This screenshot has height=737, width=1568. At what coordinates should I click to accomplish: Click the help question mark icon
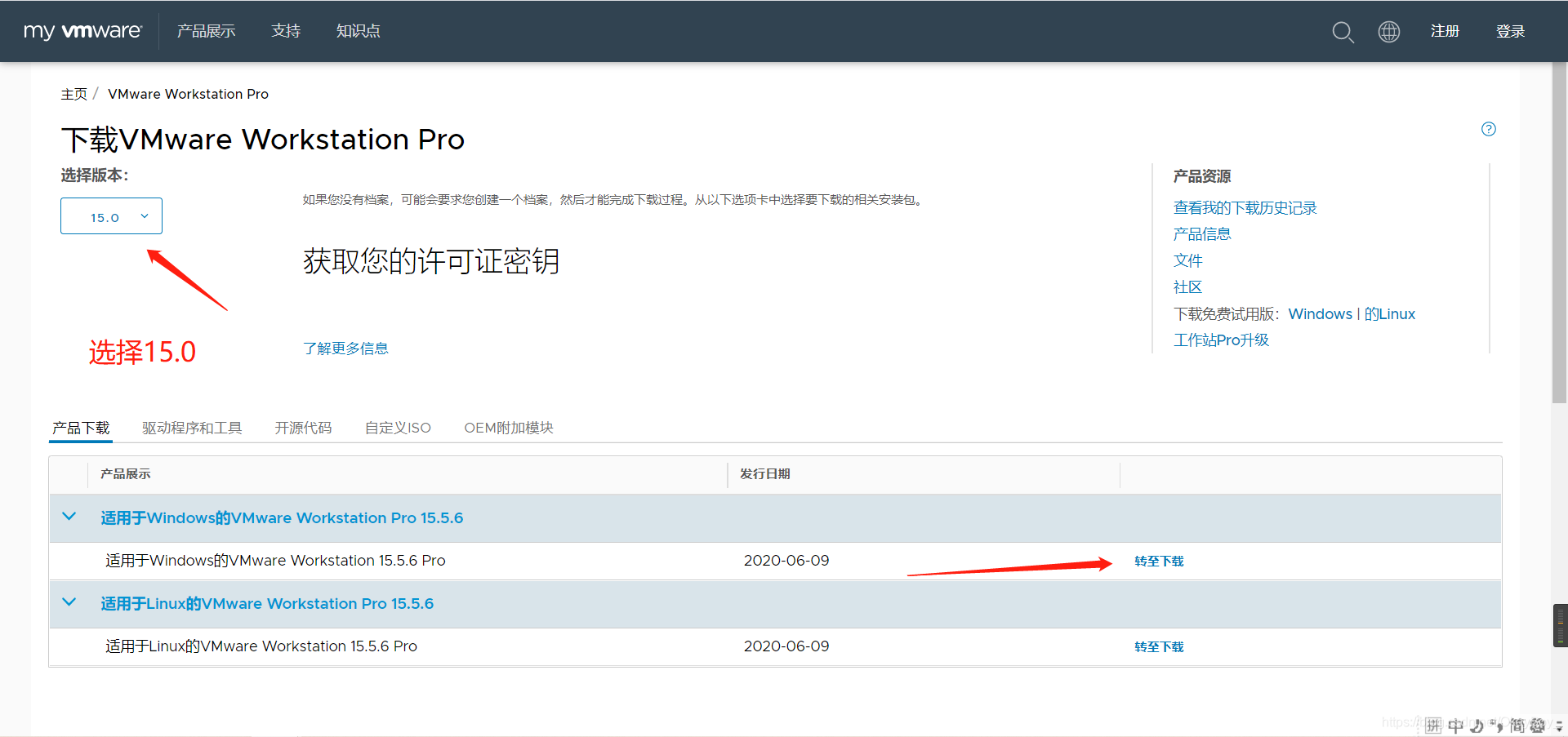pos(1489,129)
